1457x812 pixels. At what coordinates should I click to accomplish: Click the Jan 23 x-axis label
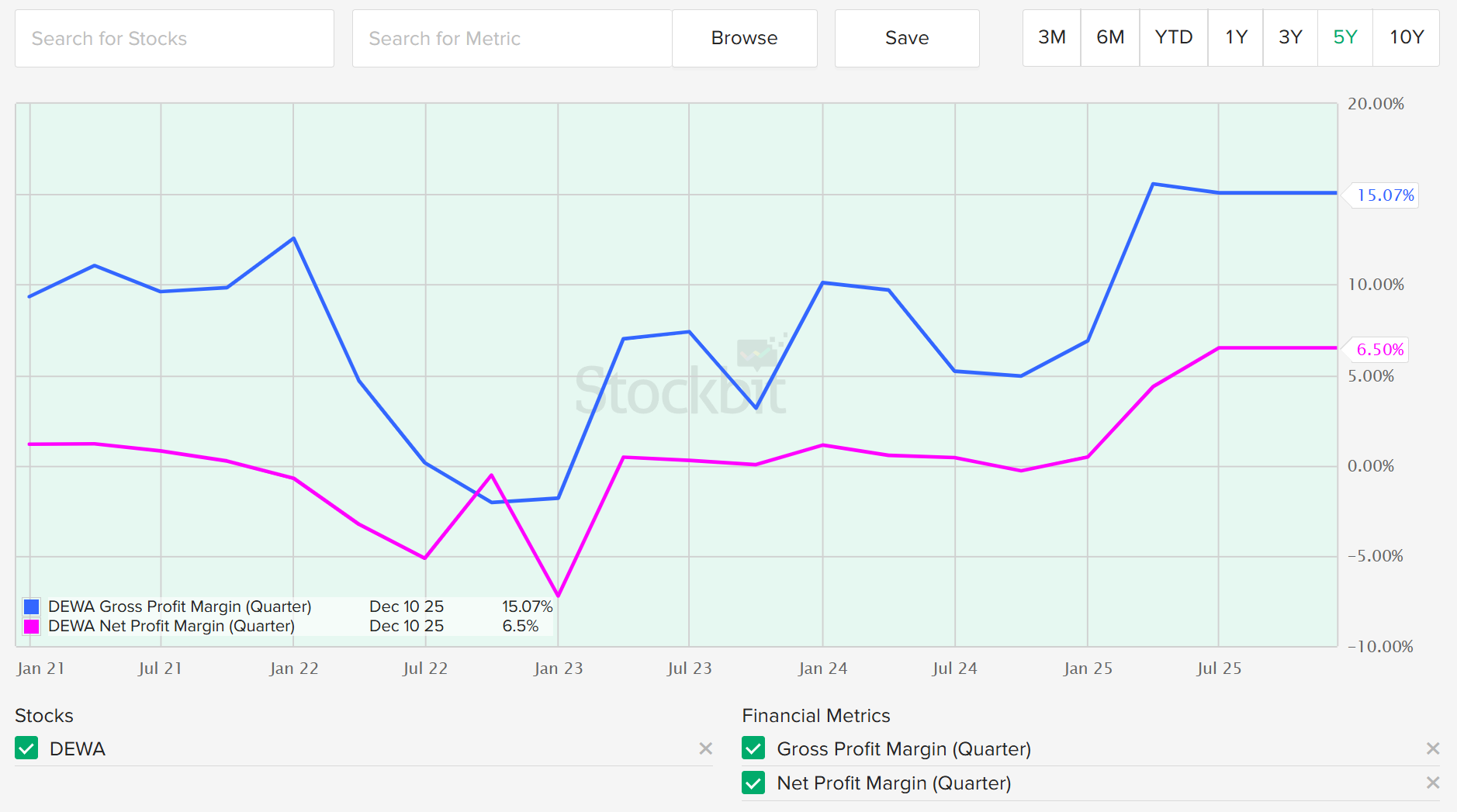[559, 669]
